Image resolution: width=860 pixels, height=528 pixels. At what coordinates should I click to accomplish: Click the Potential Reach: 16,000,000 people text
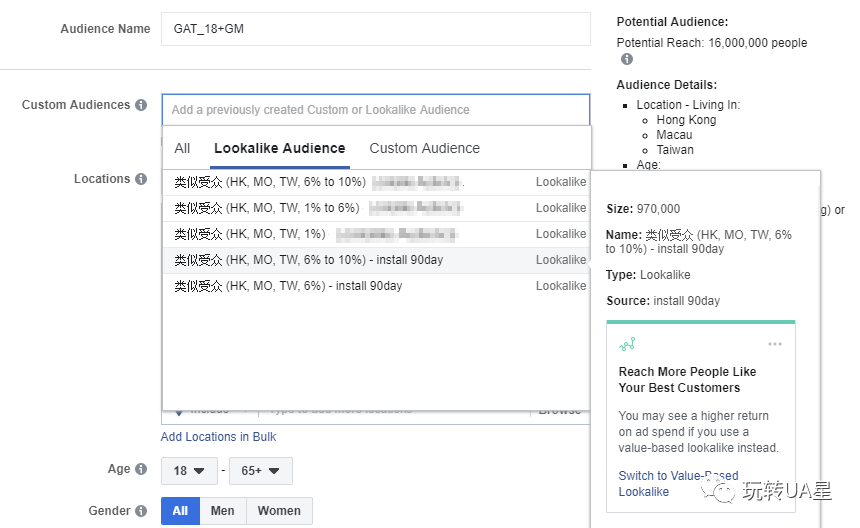(x=711, y=43)
